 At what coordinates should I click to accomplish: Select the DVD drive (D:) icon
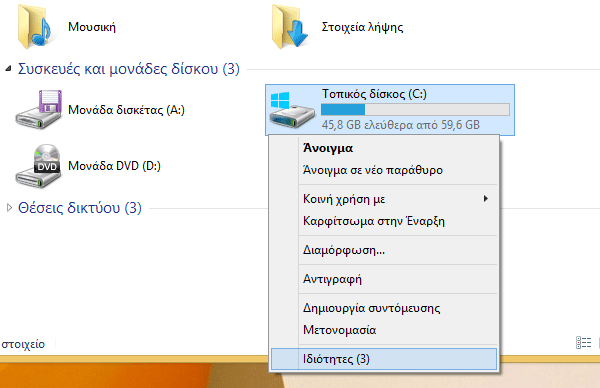click(38, 166)
